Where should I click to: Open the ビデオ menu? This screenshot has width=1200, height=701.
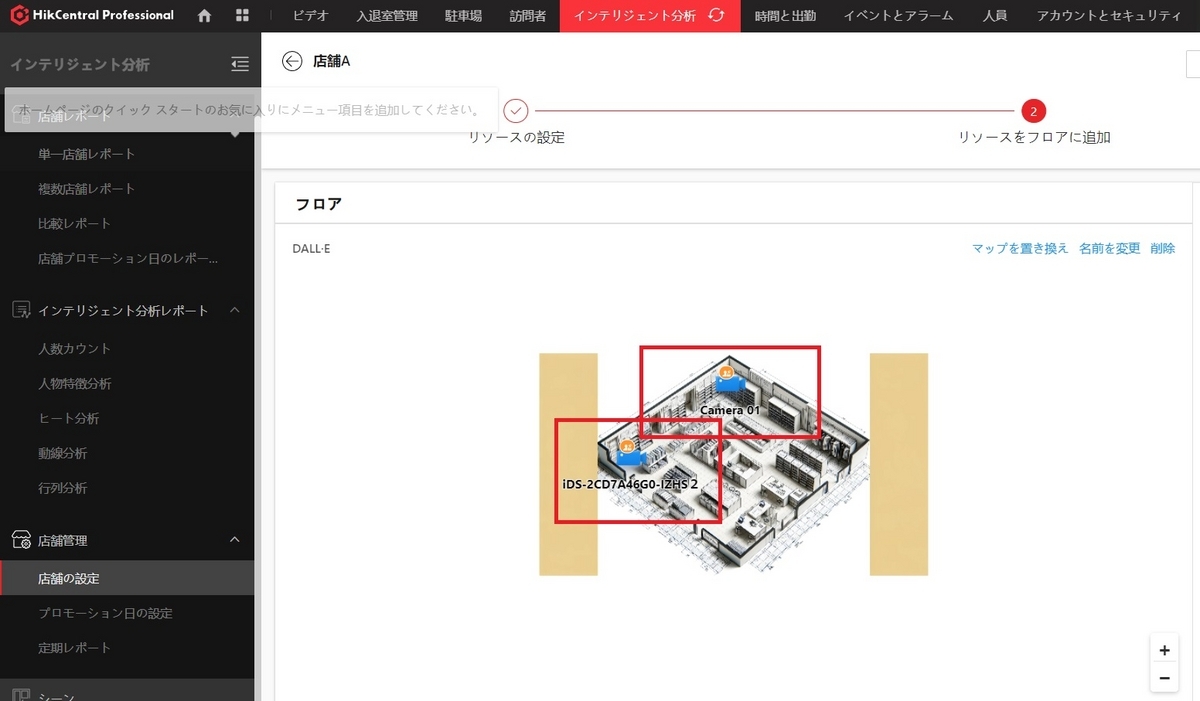310,16
